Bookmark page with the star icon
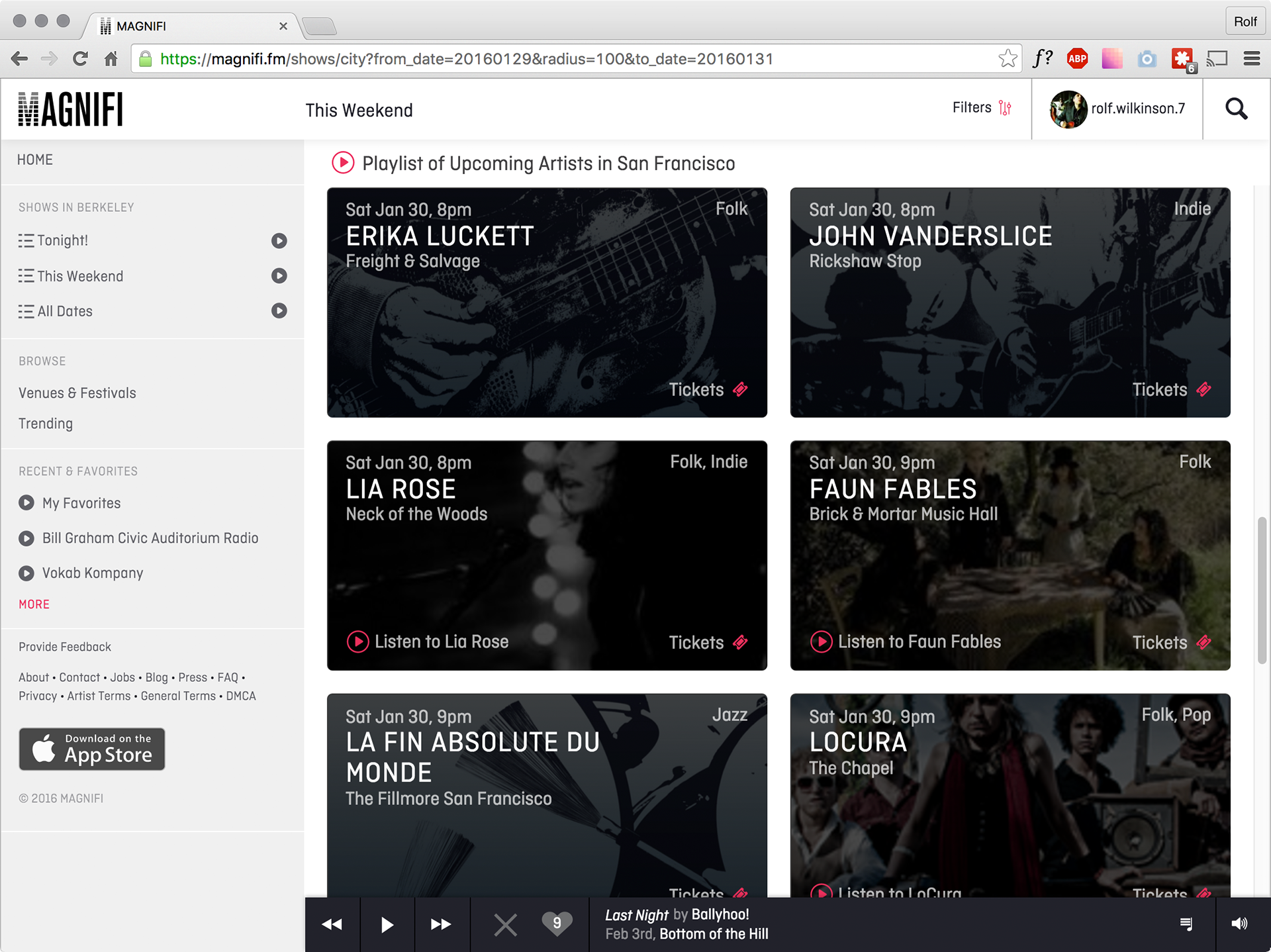1271x952 pixels. [1008, 59]
